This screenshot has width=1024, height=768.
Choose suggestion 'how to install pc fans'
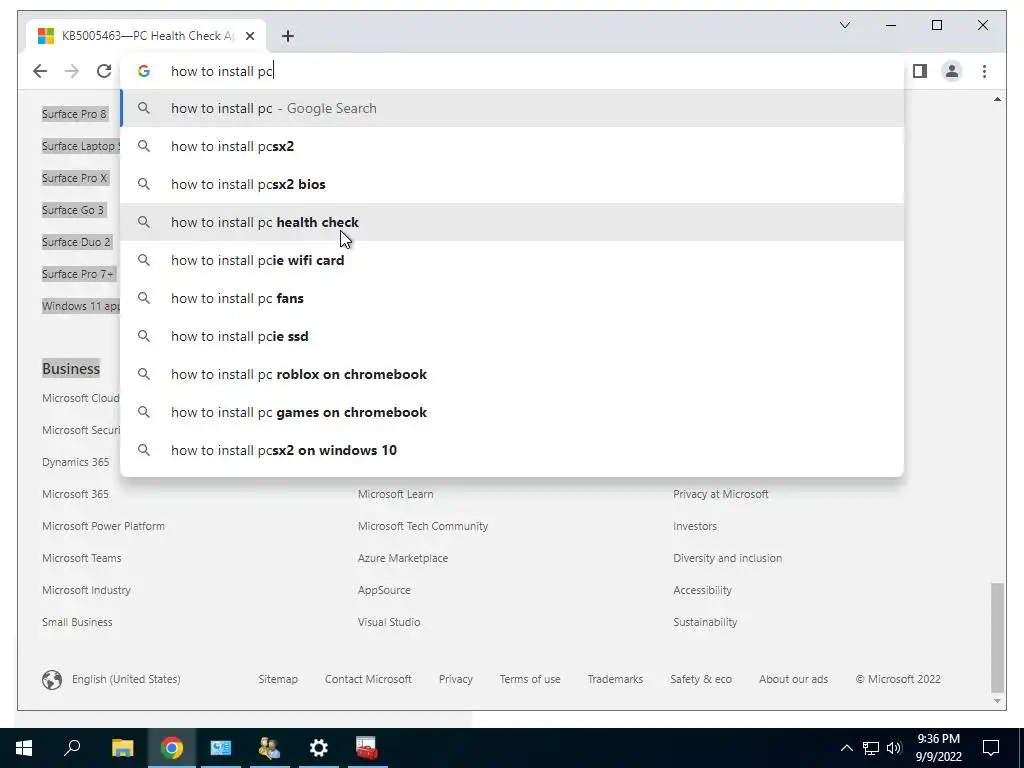513,298
